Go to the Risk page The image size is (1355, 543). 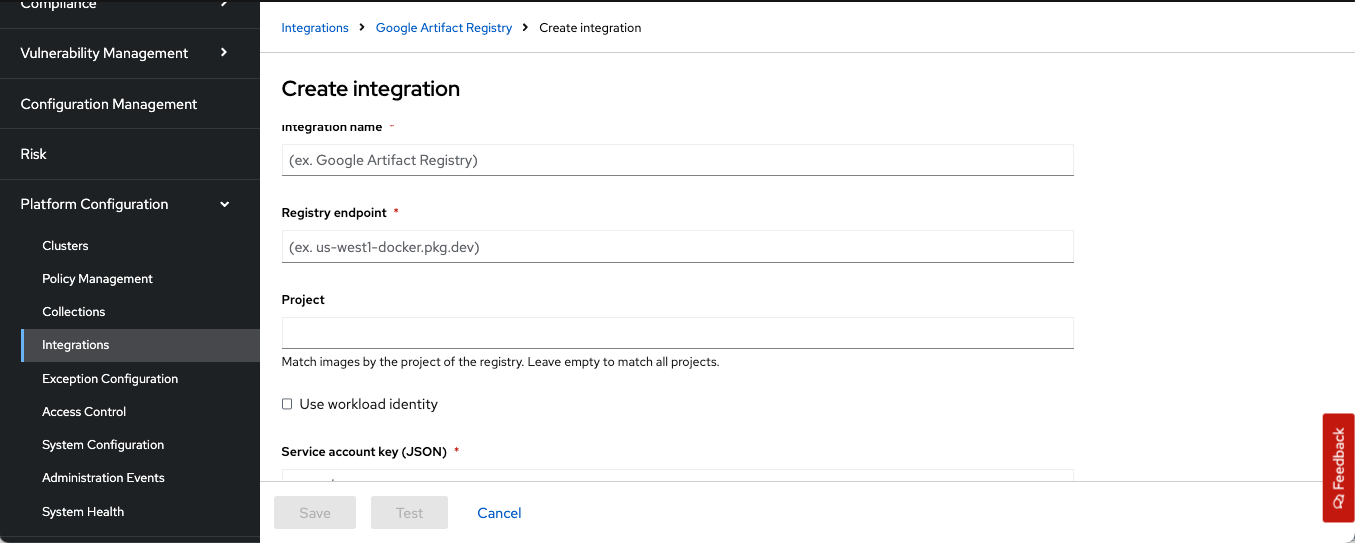(x=34, y=154)
